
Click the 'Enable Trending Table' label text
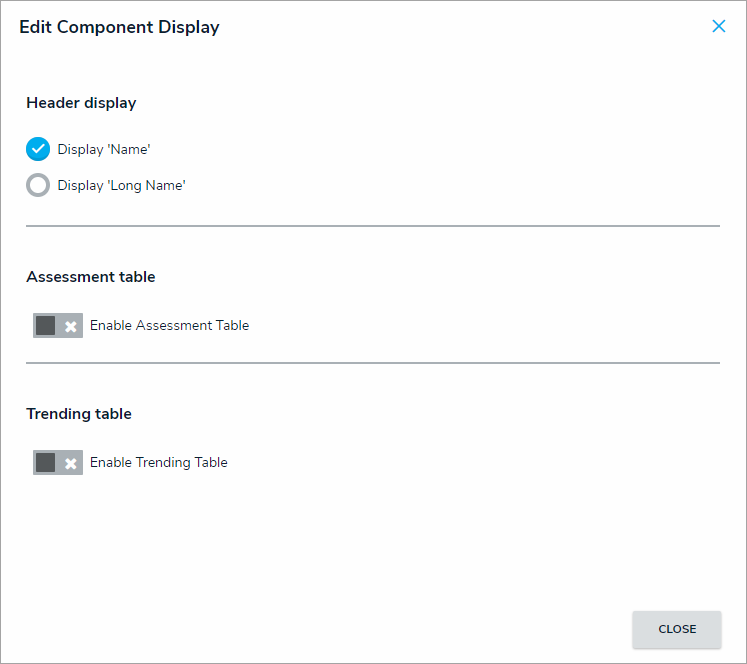click(x=158, y=463)
